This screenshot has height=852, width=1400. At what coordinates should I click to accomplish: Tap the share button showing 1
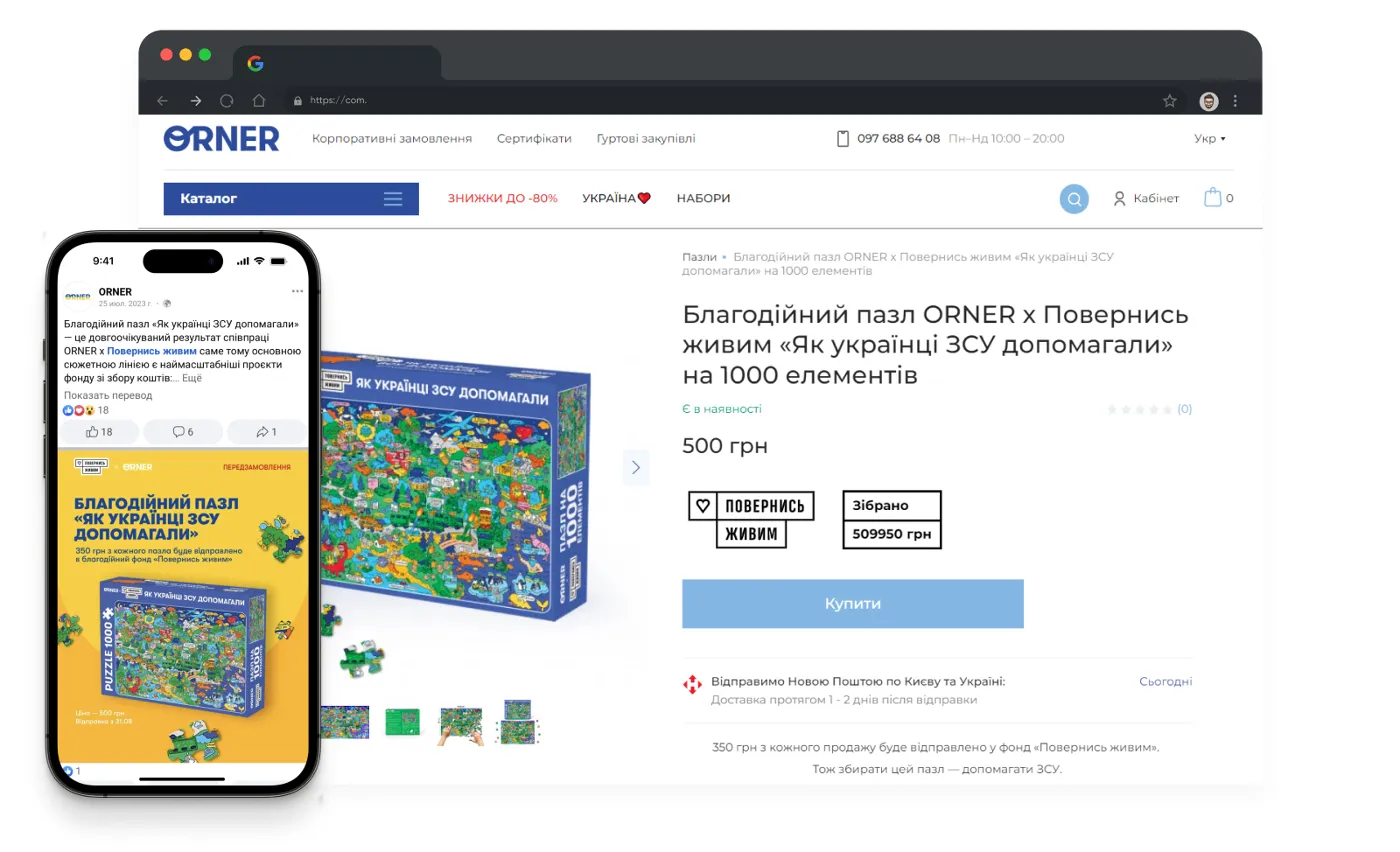pos(266,432)
